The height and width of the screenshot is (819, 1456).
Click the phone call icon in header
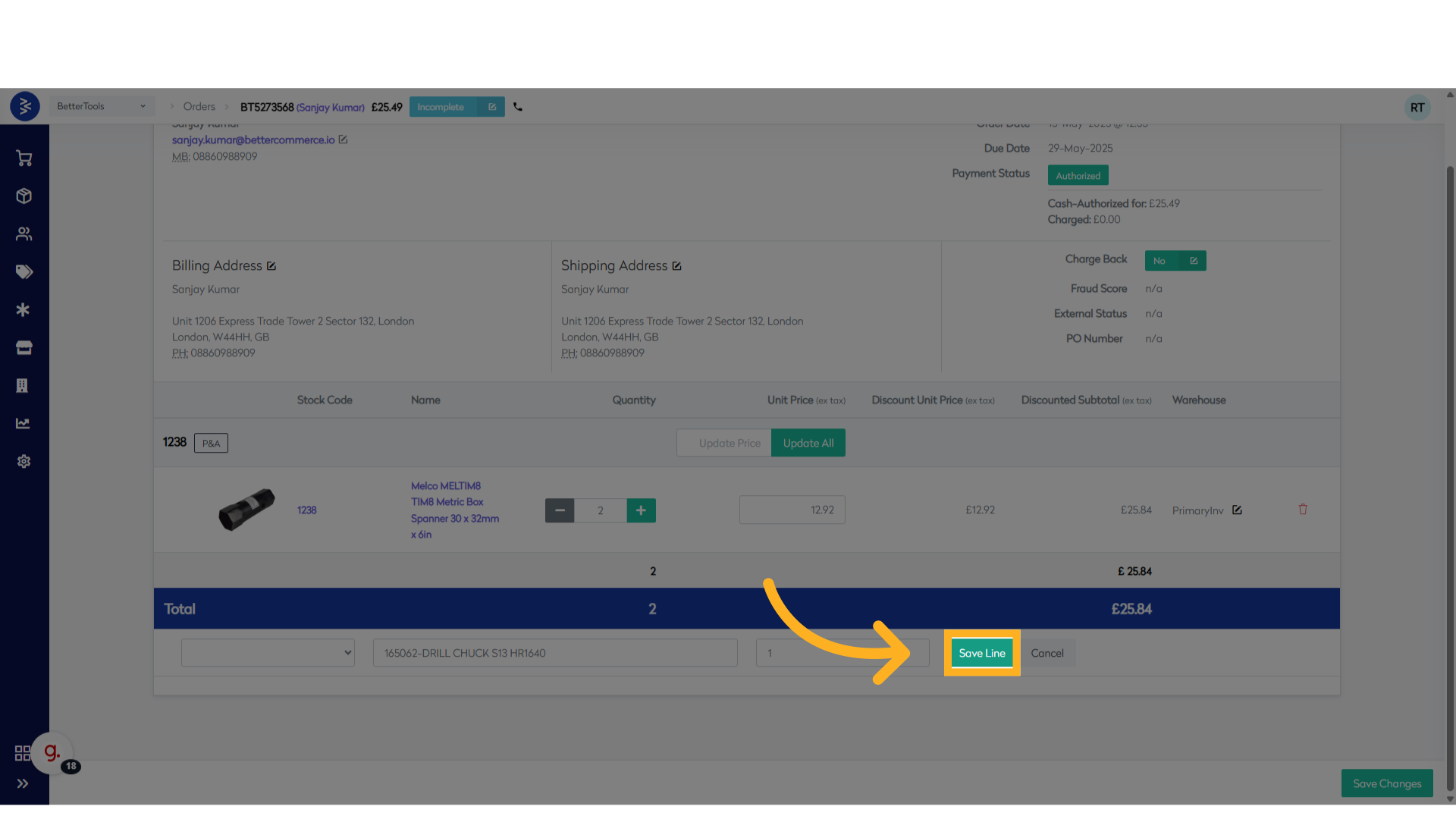pyautogui.click(x=518, y=107)
